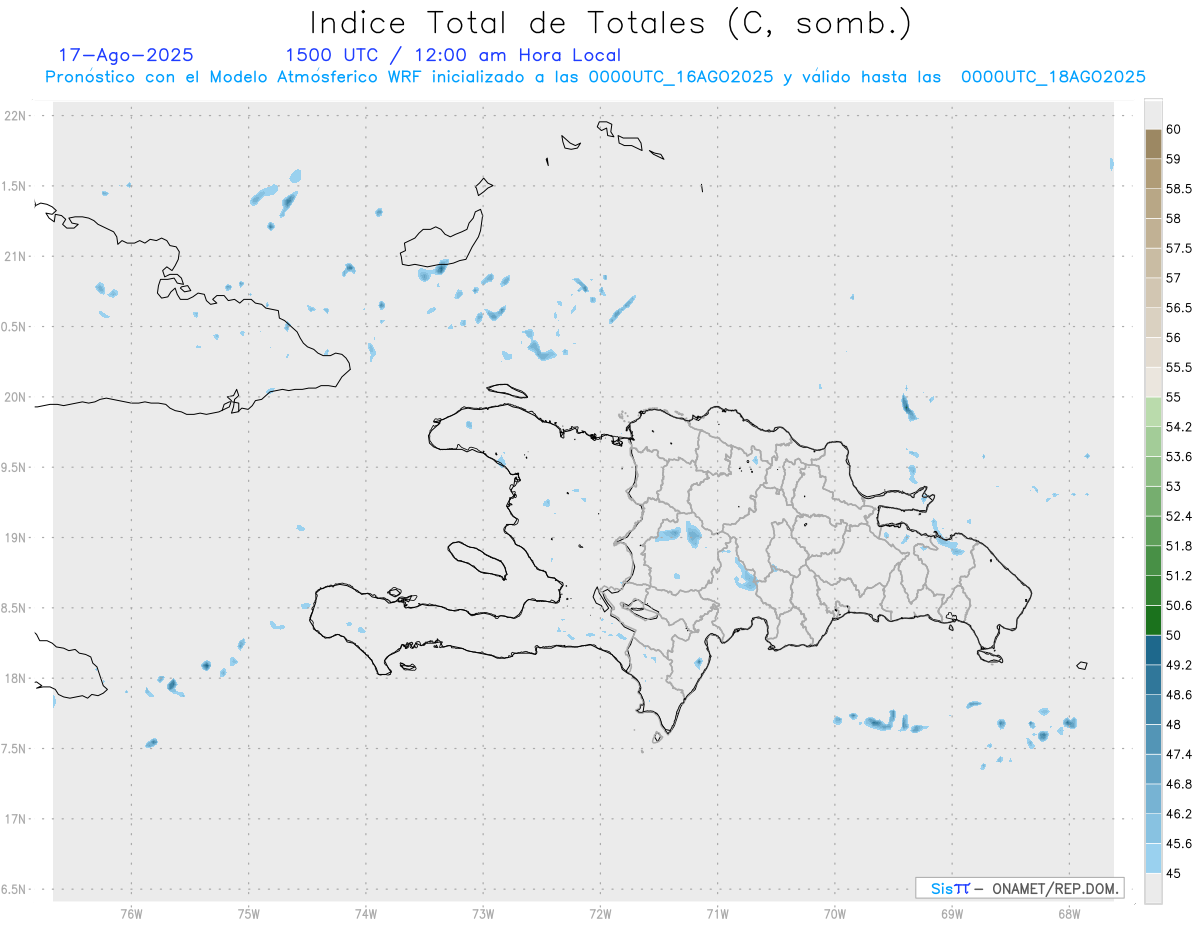
Task: Click the colorbar value '50'
Action: pyautogui.click(x=1172, y=635)
